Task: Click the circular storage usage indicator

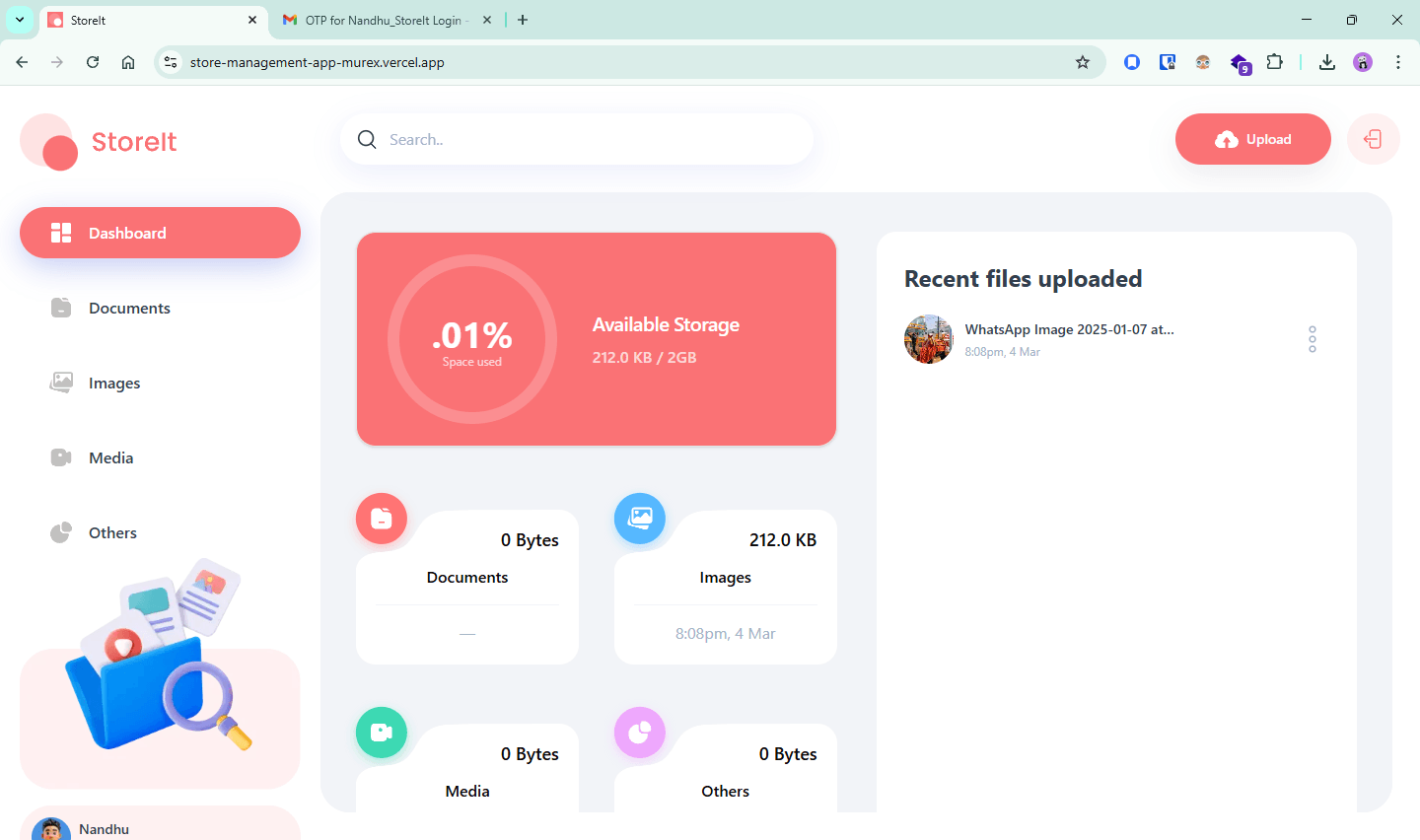Action: point(472,339)
